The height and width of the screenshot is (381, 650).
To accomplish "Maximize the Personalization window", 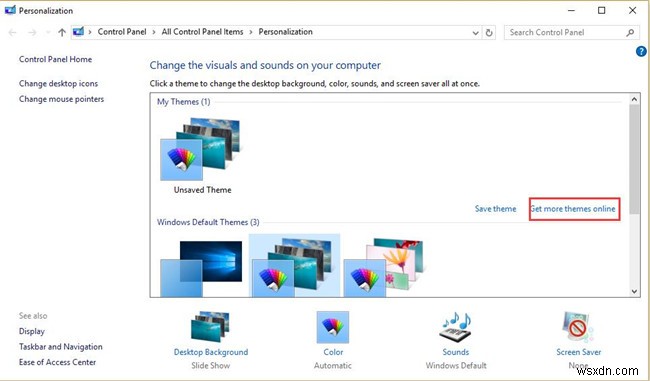I will pos(601,10).
